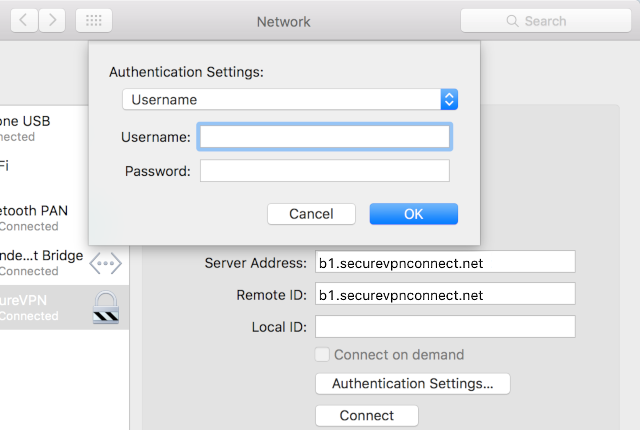Focus the Username text field
Image resolution: width=640 pixels, height=430 pixels.
324,137
